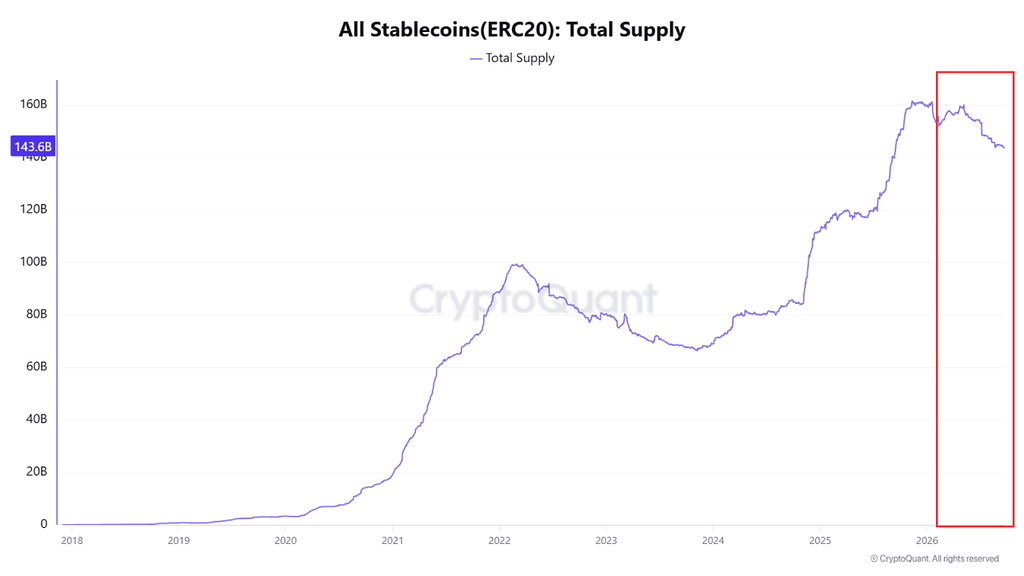Select the 2022 x-axis label
1024x576 pixels.
499,540
